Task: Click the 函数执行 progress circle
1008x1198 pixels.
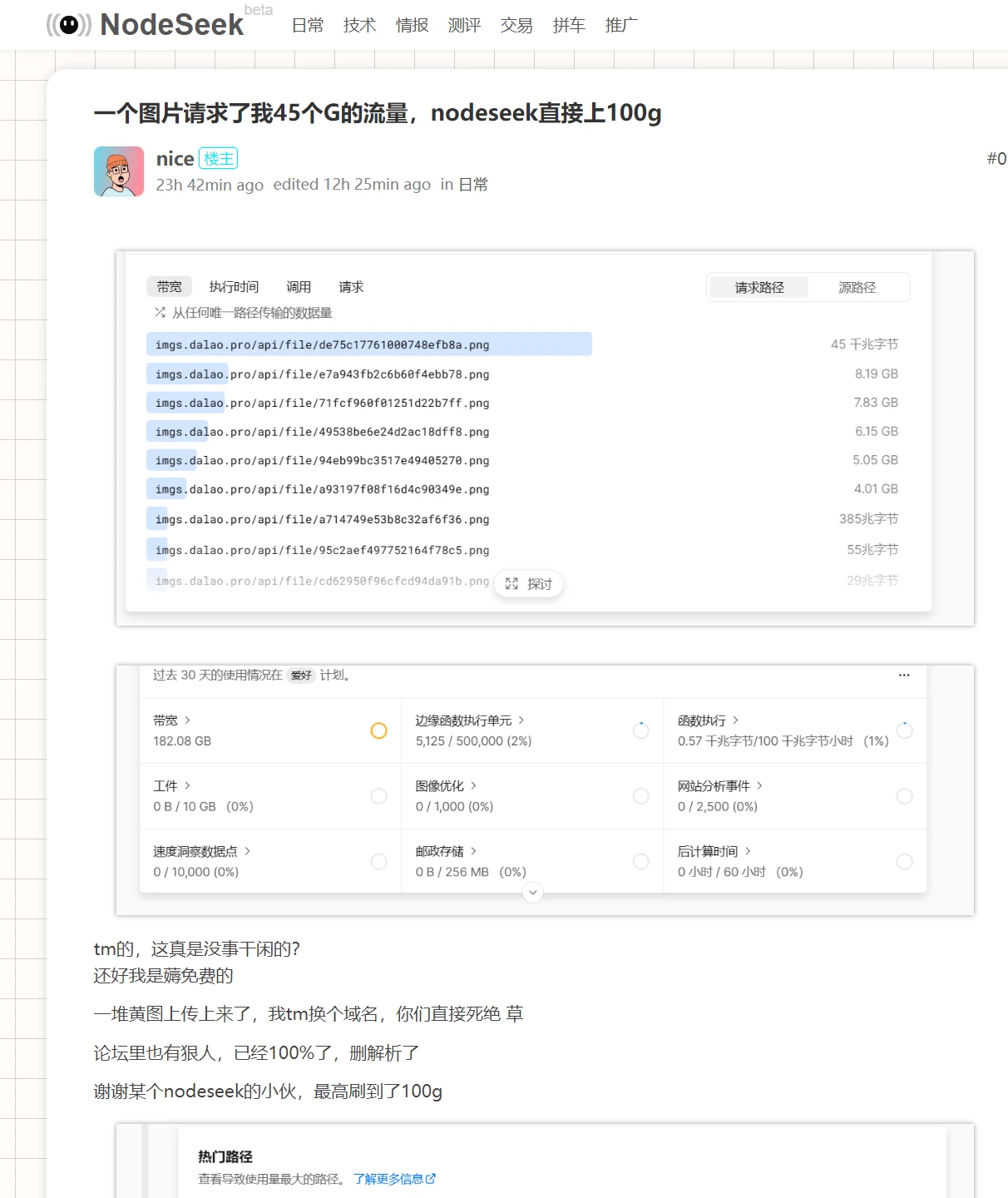Action: [x=904, y=730]
